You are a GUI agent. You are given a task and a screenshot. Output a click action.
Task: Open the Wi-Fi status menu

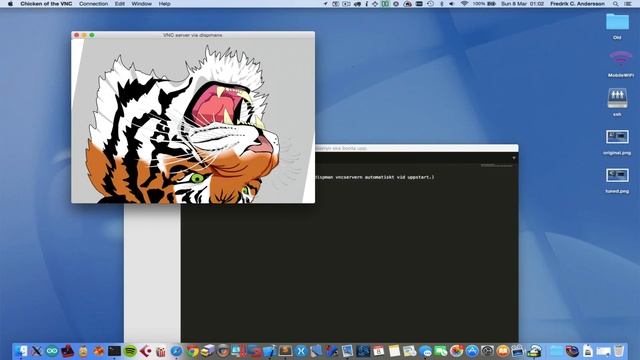(464, 4)
